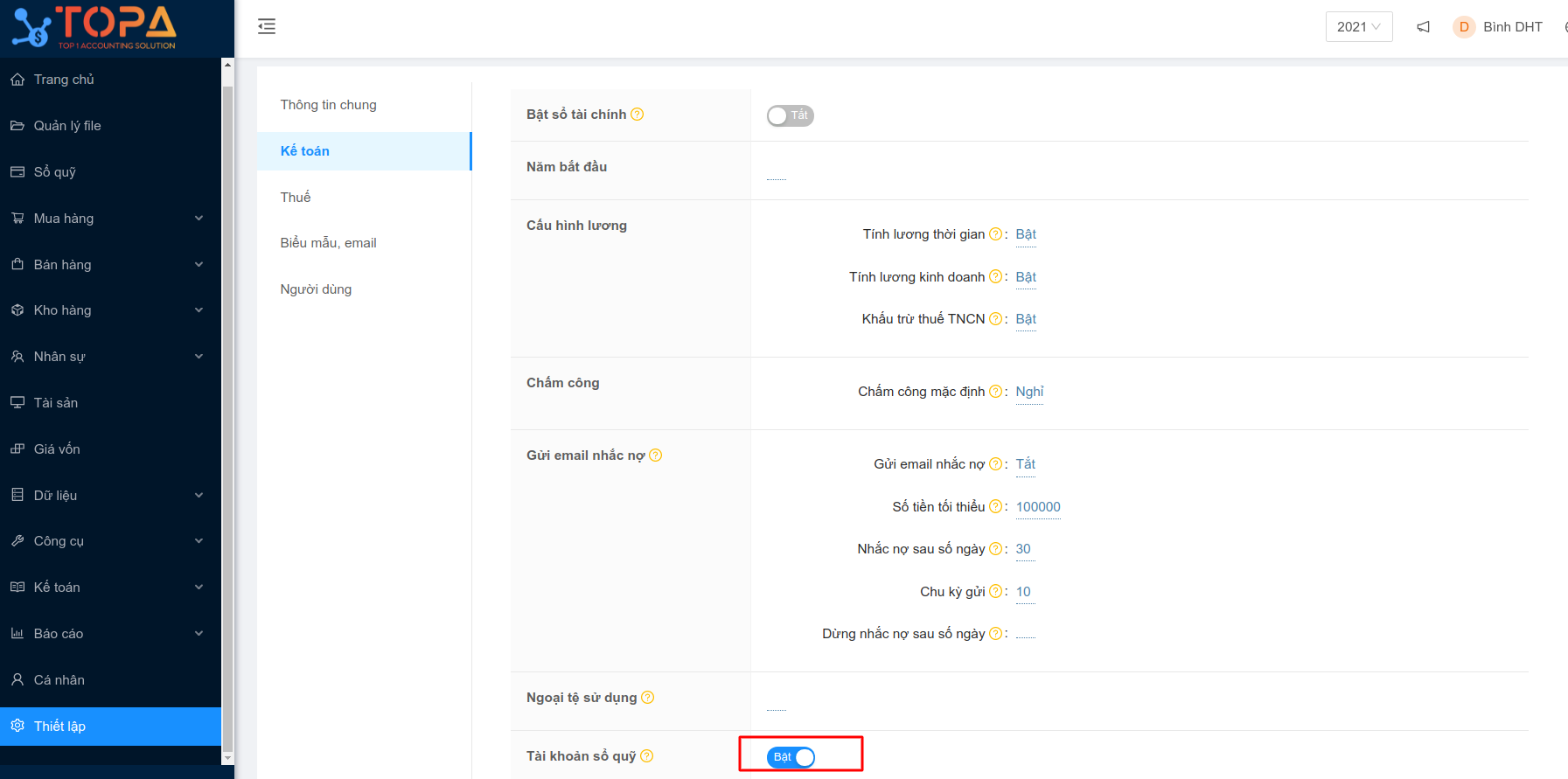Open the announcements megaphone icon
The height and width of the screenshot is (779, 1568).
[1424, 27]
